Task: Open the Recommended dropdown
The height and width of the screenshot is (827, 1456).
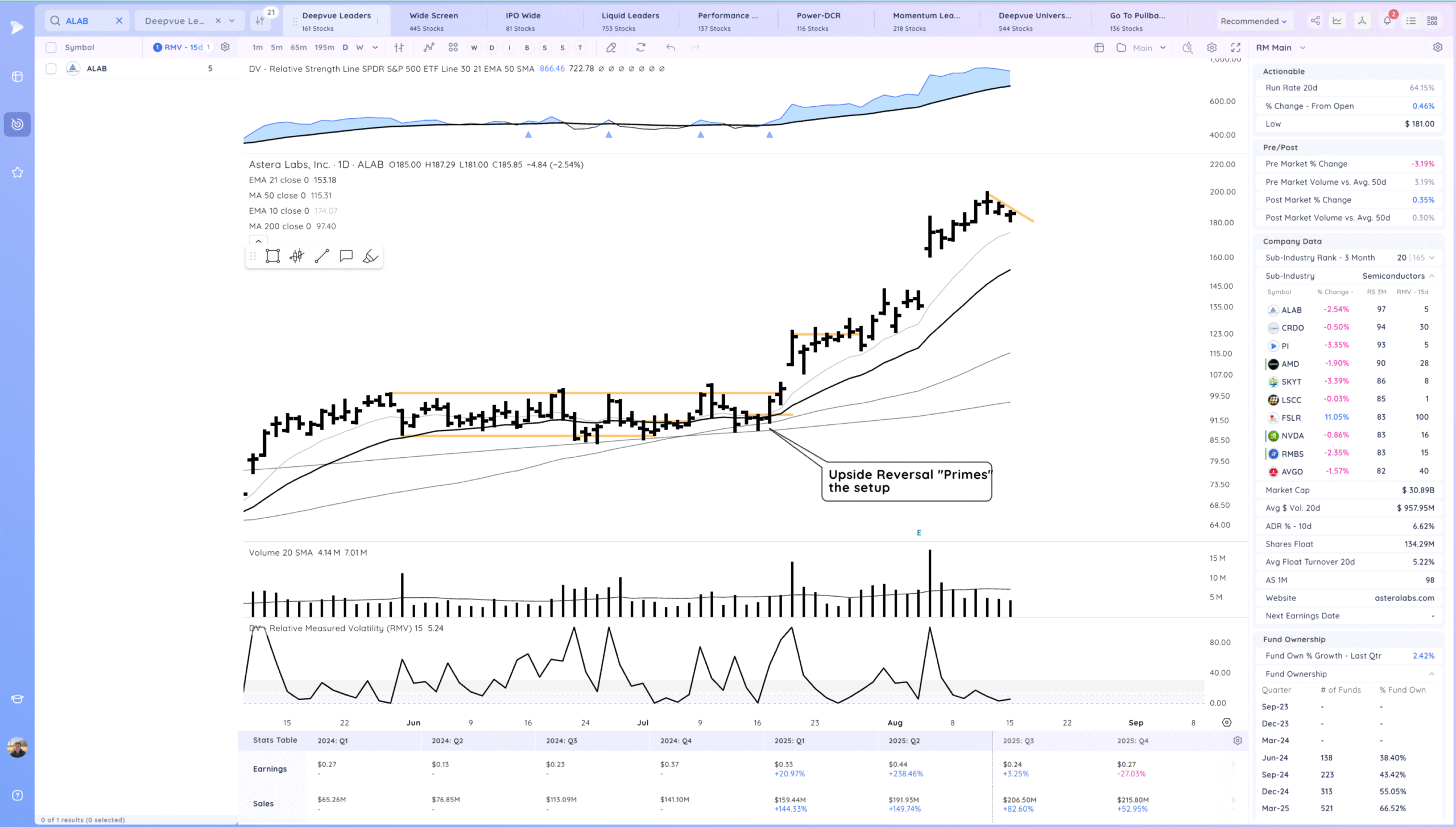Action: pyautogui.click(x=1253, y=21)
